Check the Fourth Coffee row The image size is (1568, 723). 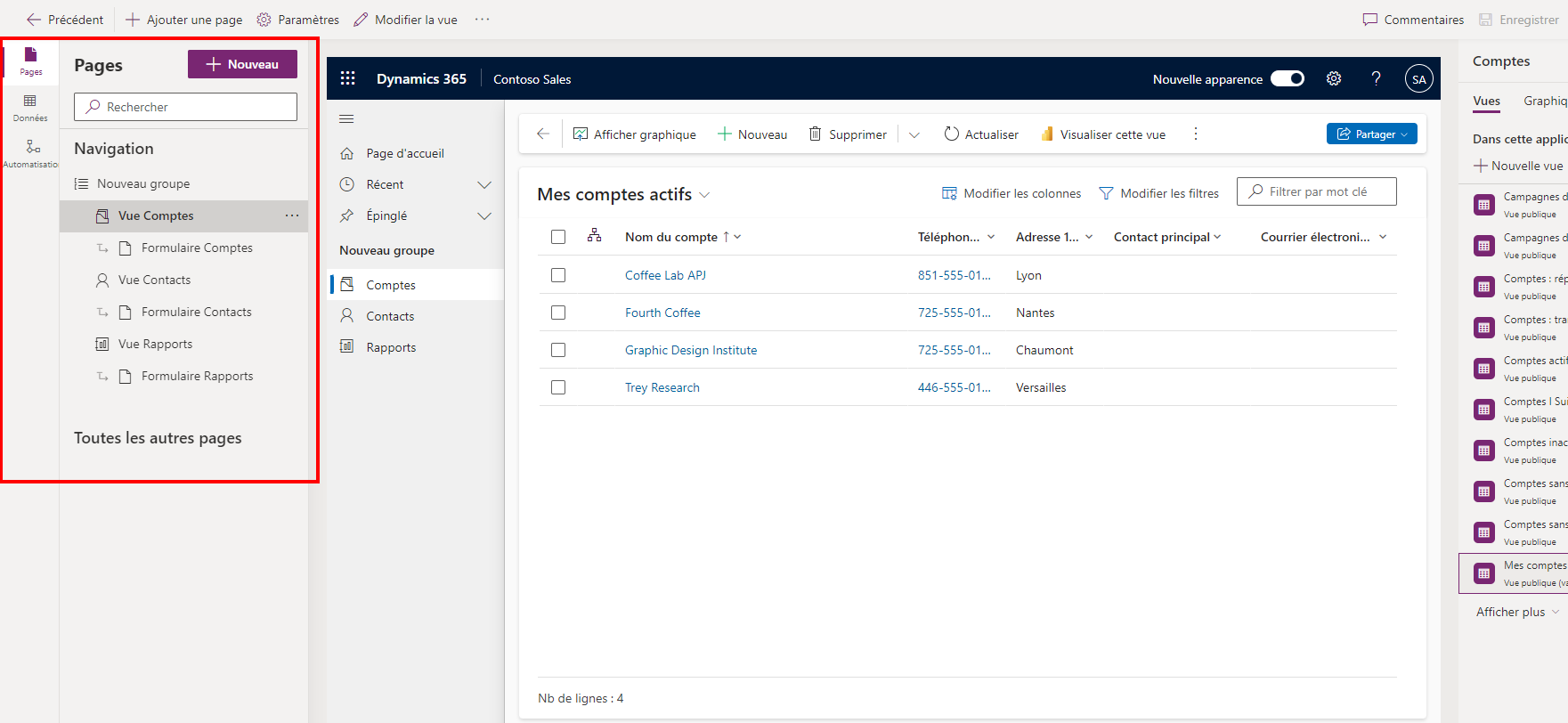coord(558,313)
